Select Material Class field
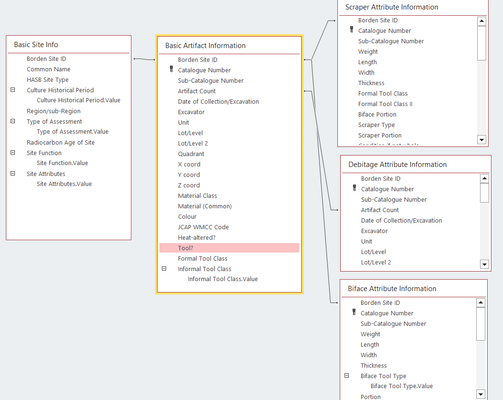 click(197, 196)
